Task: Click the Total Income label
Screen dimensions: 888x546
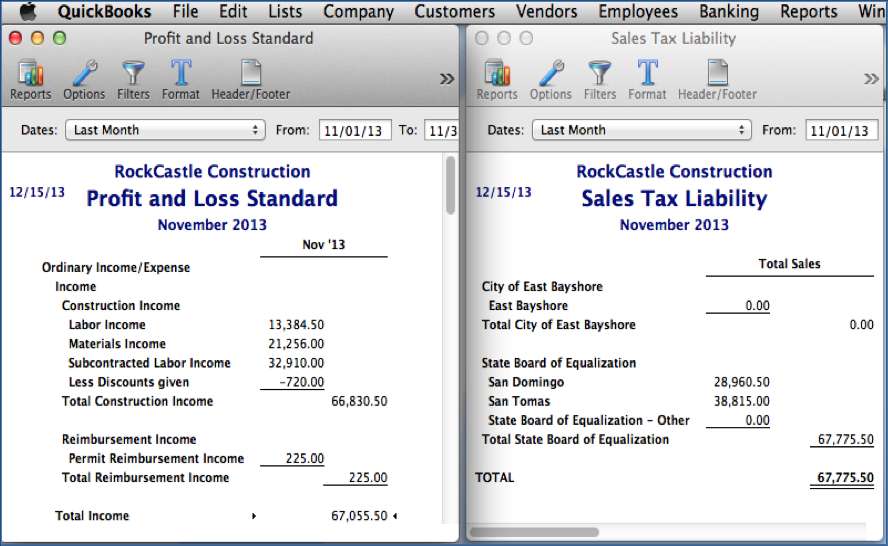Action: click(x=92, y=516)
